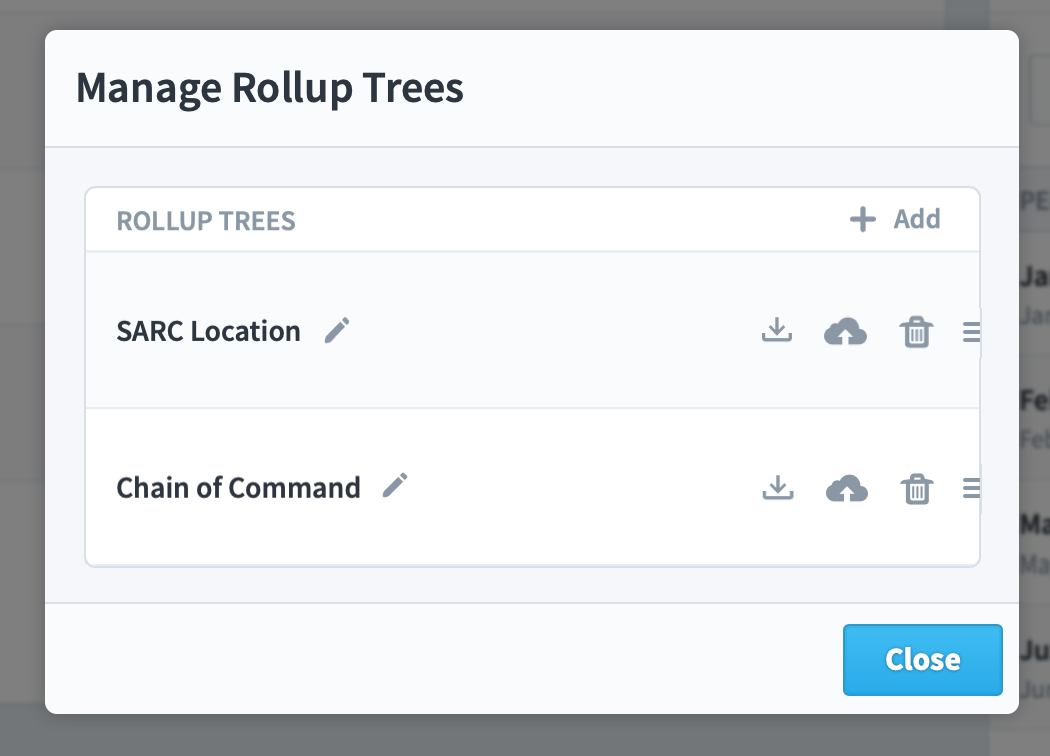Image resolution: width=1050 pixels, height=756 pixels.
Task: Rename Chain of Command with the pencil icon
Action: click(395, 485)
